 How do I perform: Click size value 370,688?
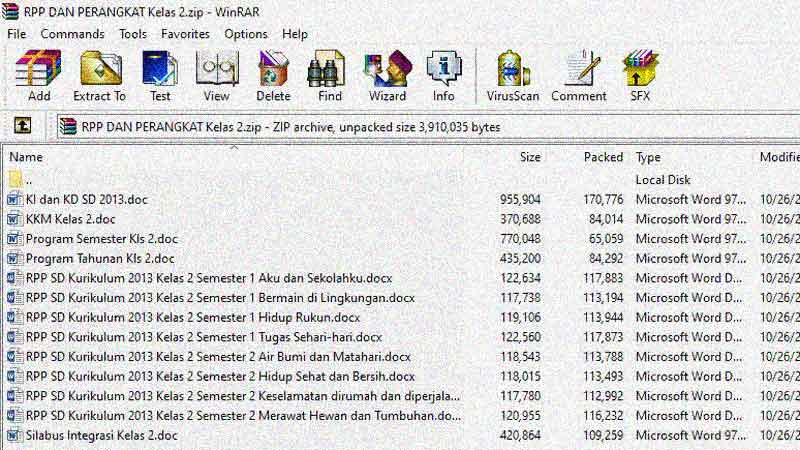tap(520, 219)
